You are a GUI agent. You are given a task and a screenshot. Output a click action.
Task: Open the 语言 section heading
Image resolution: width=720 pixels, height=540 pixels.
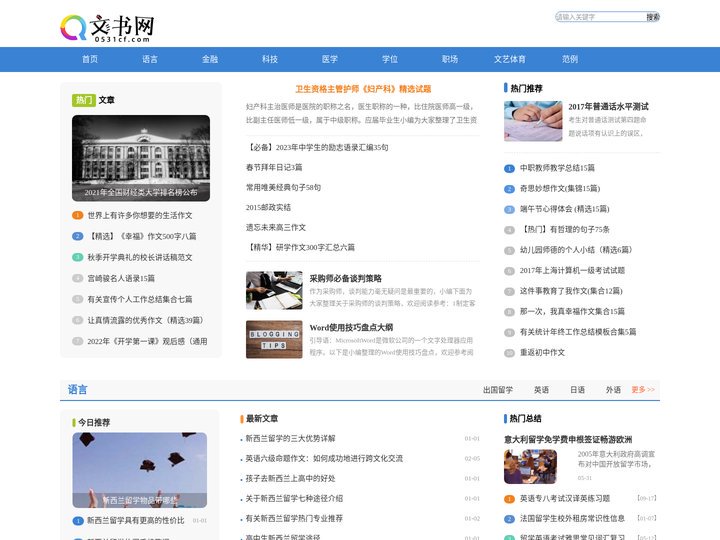(x=77, y=390)
